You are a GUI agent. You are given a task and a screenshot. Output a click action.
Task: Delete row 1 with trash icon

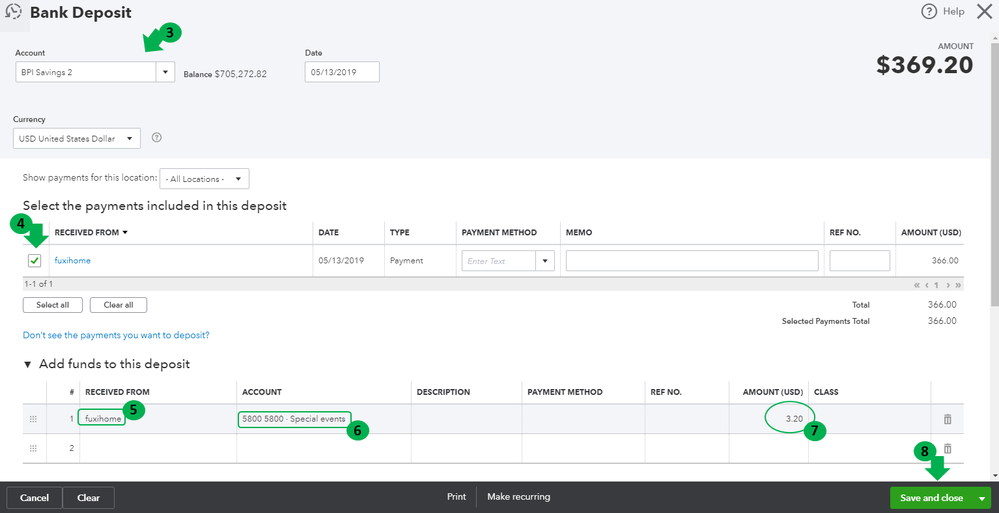tap(947, 419)
